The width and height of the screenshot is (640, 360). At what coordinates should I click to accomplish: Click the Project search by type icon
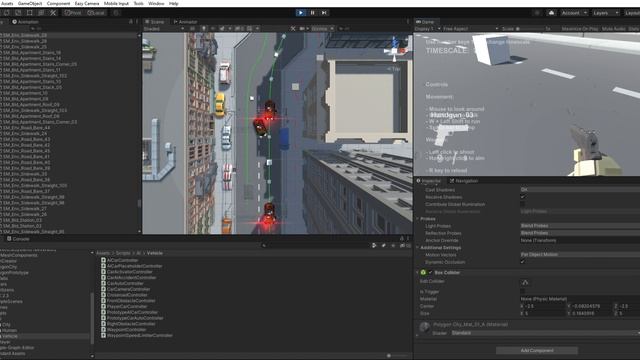pyautogui.click(x=374, y=245)
